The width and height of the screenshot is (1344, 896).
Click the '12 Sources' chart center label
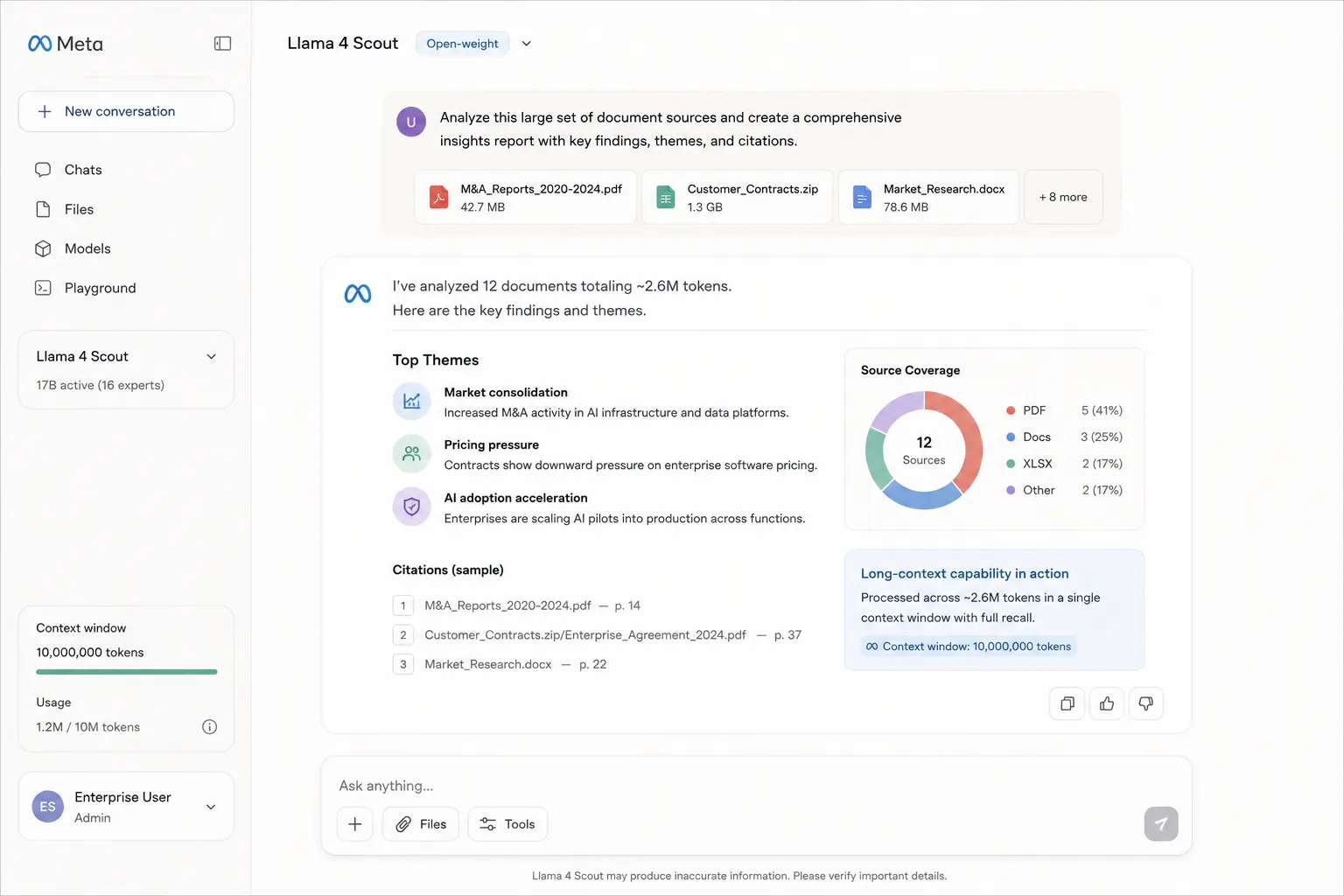924,450
